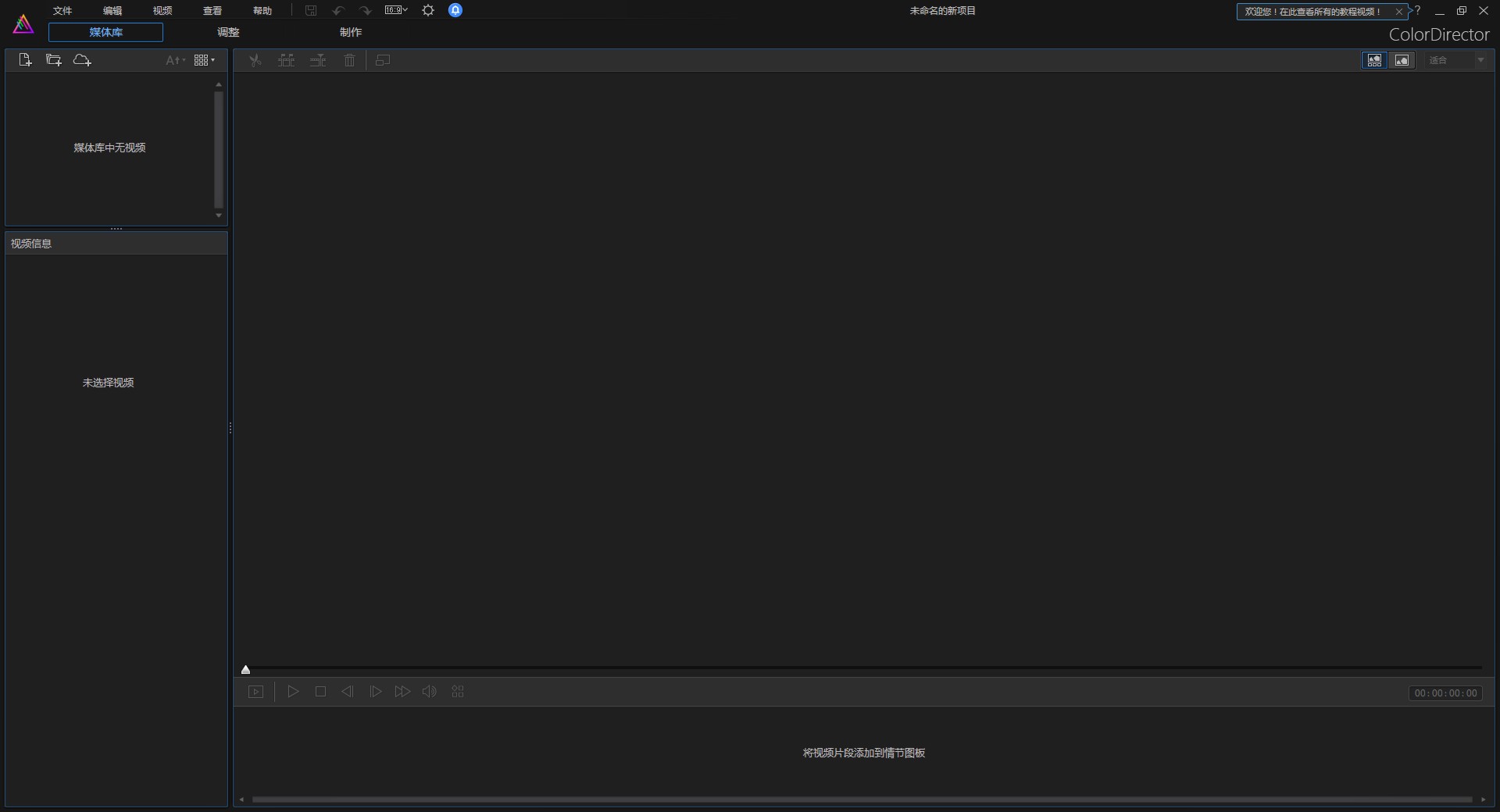Open the trim tool
1500x812 pixels.
click(x=286, y=60)
